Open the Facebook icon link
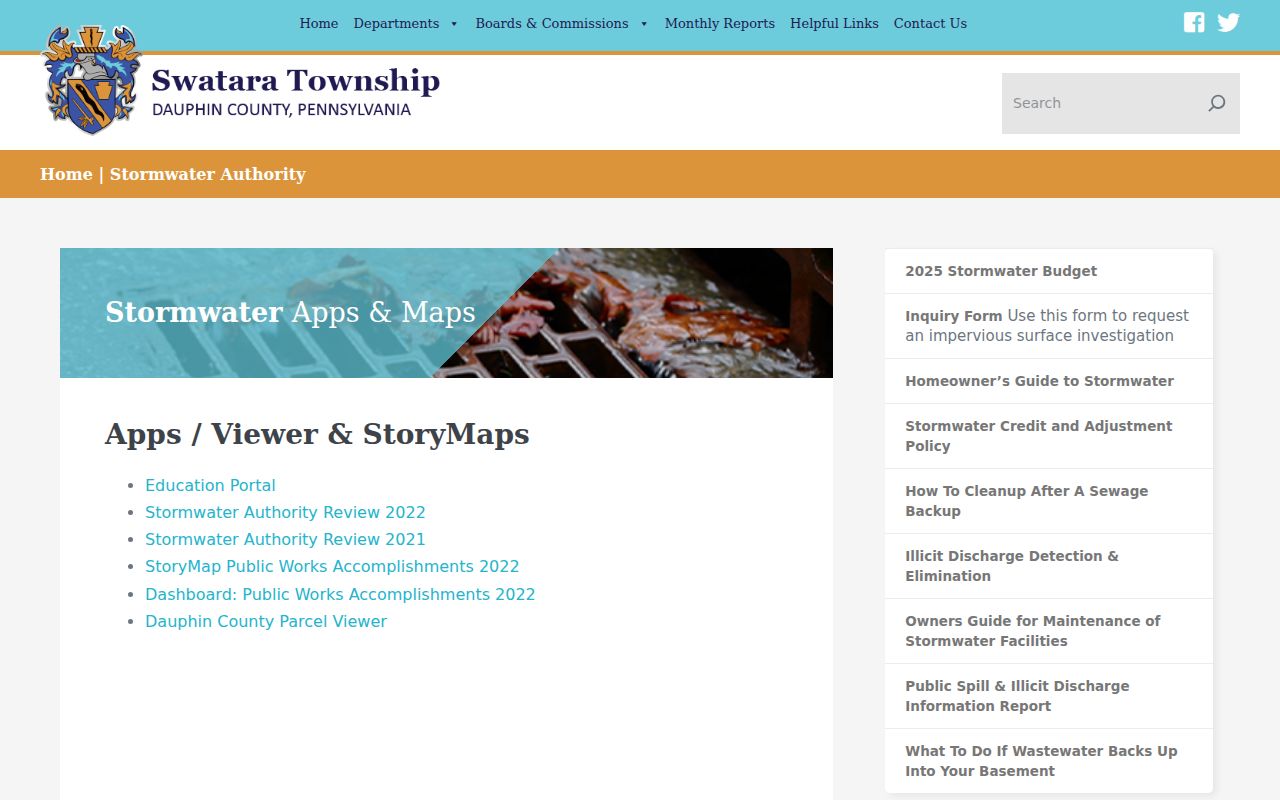This screenshot has height=800, width=1280. click(x=1194, y=22)
